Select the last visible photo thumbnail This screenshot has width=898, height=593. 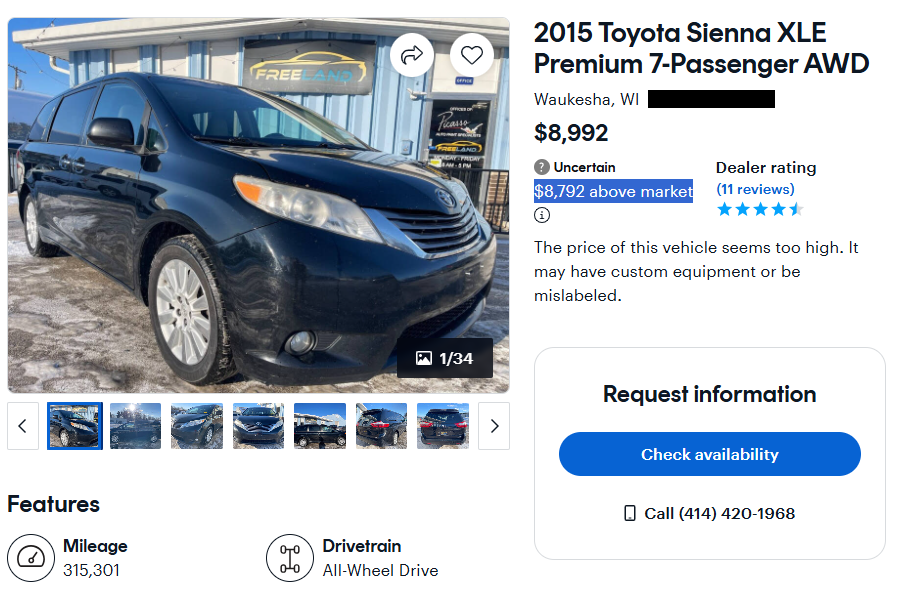coord(442,426)
